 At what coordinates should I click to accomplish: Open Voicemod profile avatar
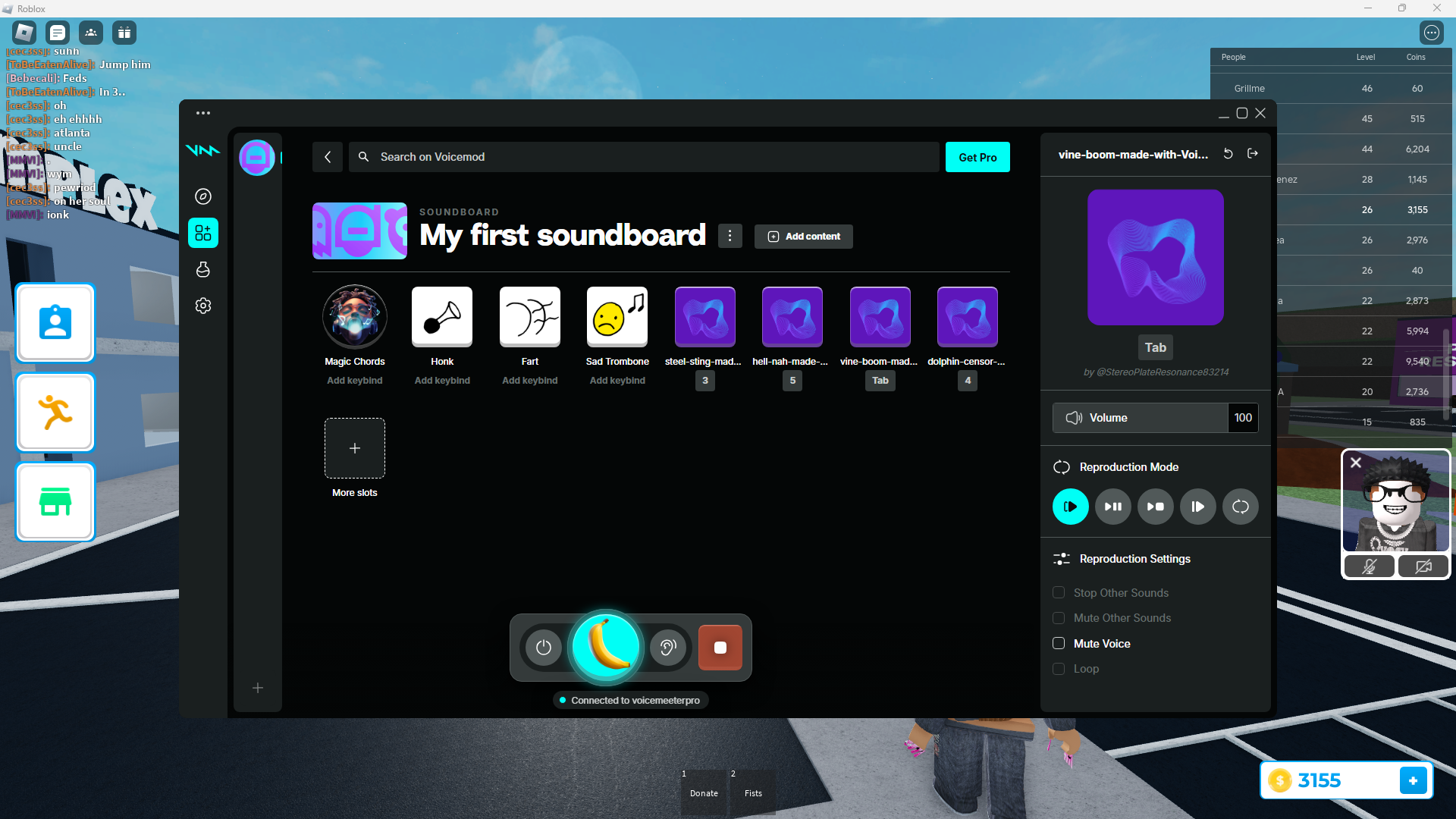[257, 158]
